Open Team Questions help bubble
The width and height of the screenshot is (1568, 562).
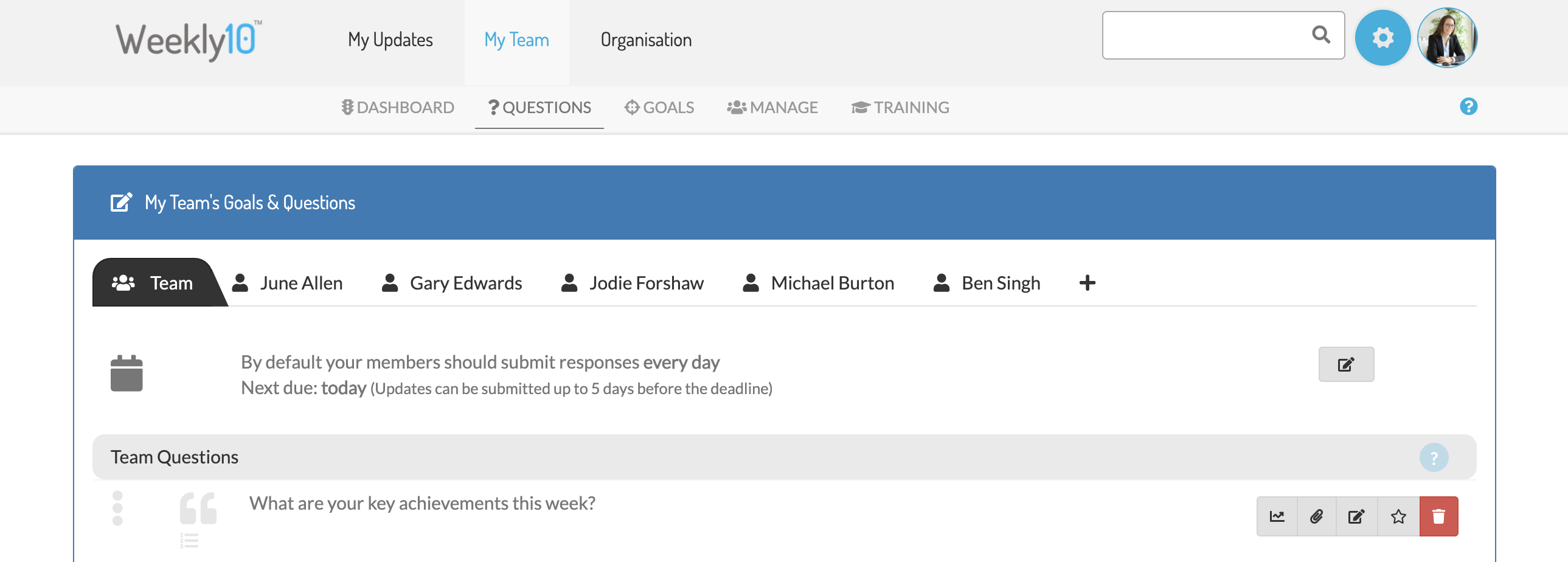[1434, 457]
